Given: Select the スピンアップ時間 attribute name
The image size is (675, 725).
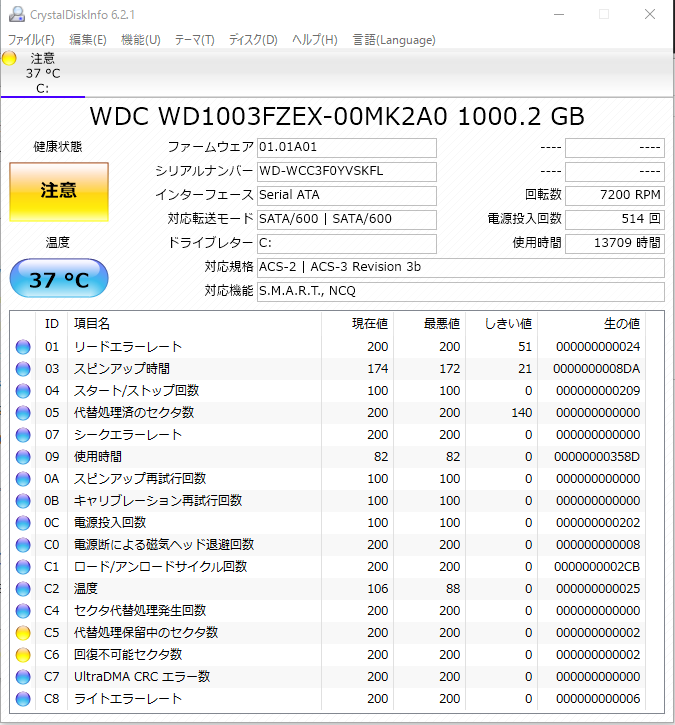Looking at the screenshot, I should (122, 369).
